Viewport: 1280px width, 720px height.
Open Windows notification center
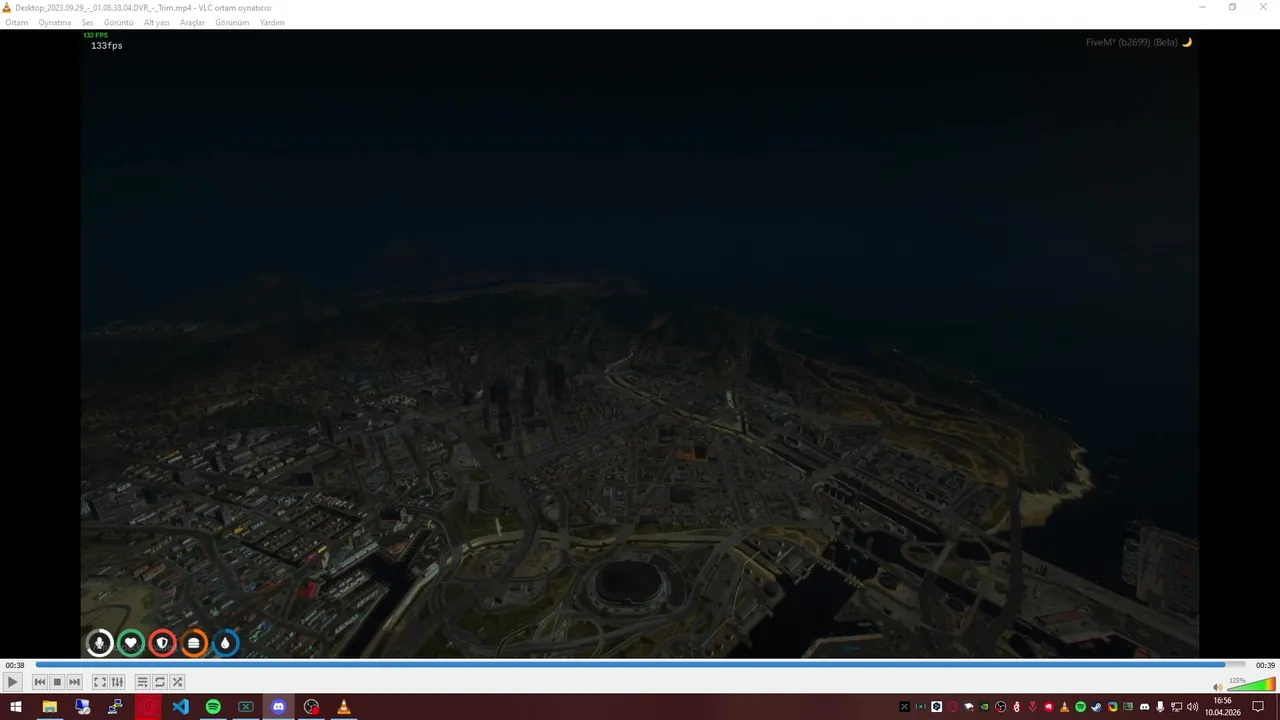1258,707
